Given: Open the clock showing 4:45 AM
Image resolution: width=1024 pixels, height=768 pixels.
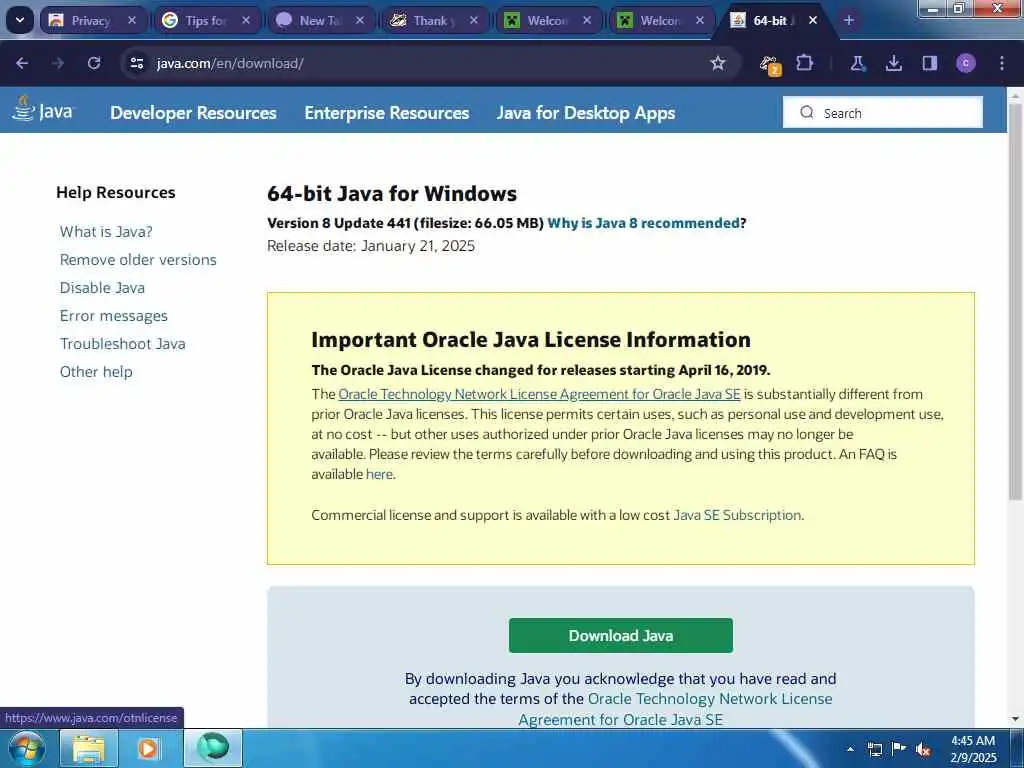Looking at the screenshot, I should pyautogui.click(x=973, y=749).
